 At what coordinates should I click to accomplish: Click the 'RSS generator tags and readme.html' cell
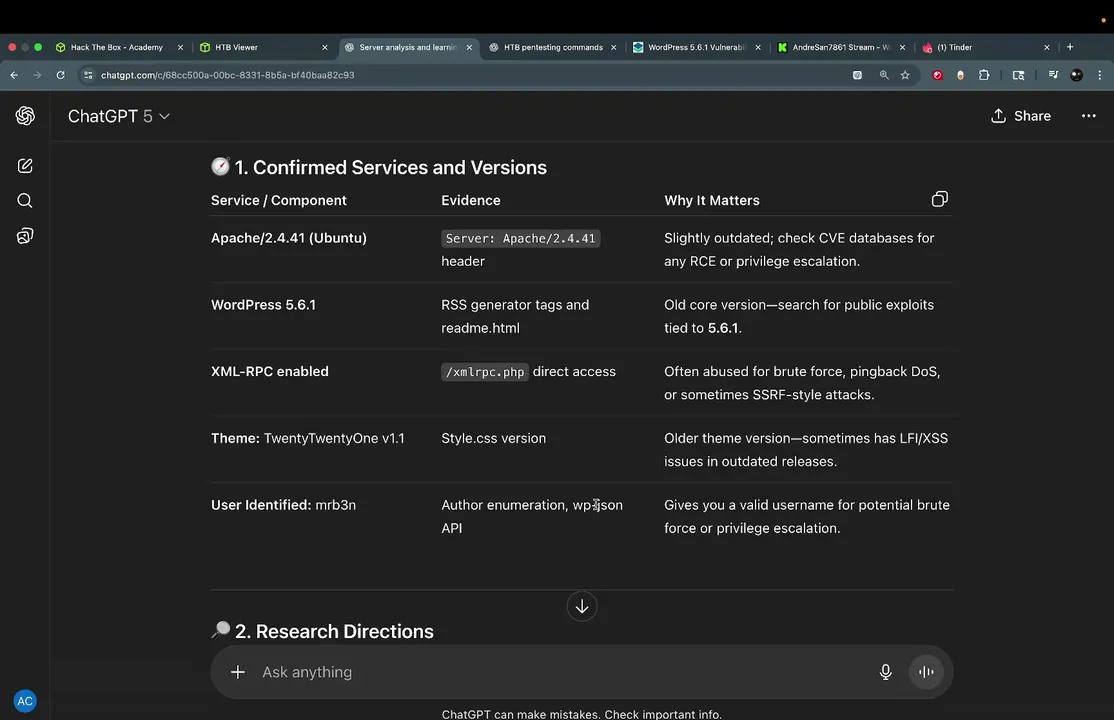pos(515,316)
